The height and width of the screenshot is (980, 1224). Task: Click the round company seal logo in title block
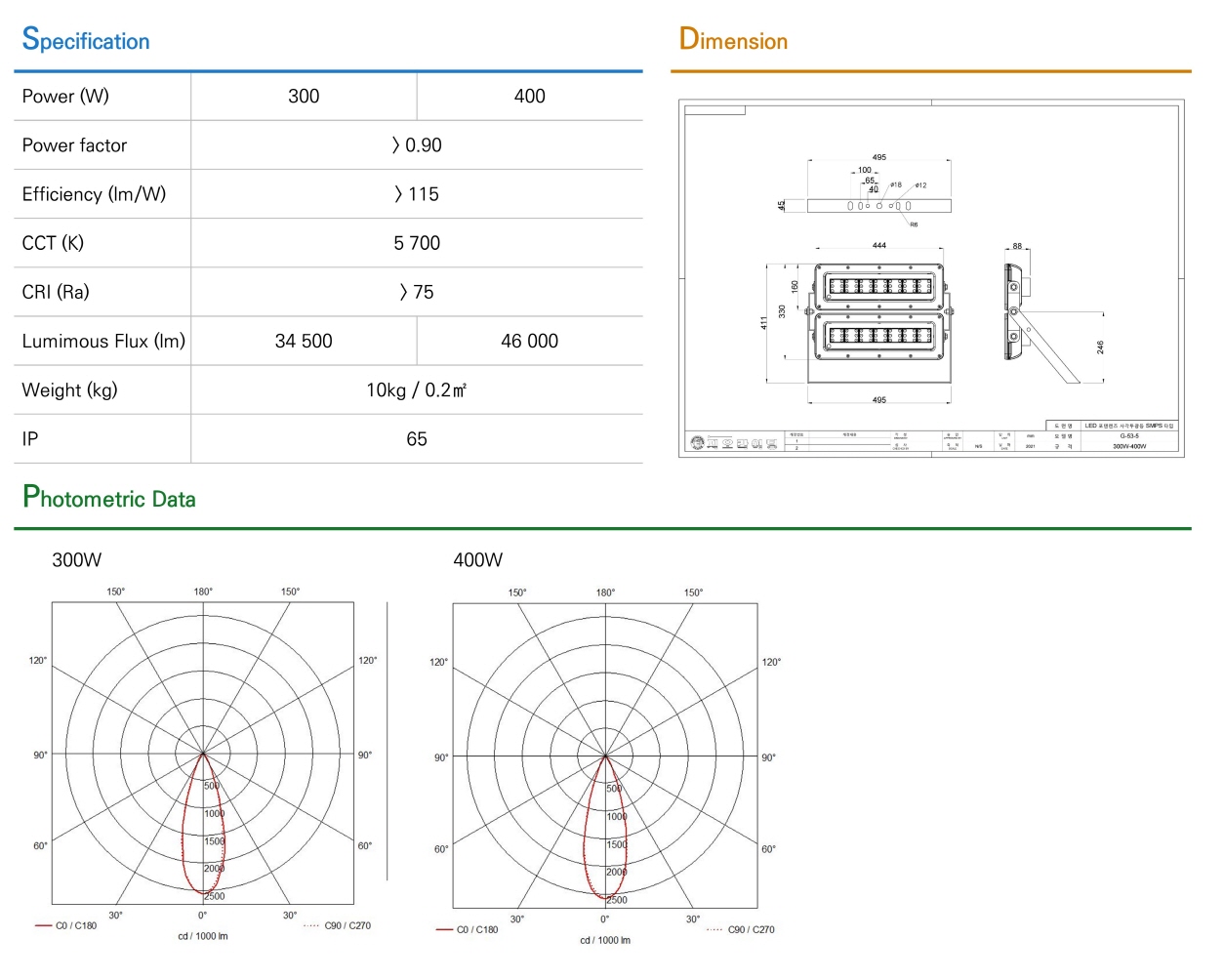(697, 443)
